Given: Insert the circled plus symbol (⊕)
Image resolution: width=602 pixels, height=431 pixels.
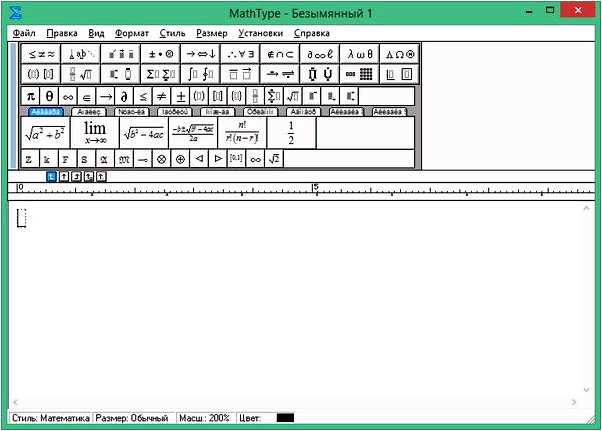Looking at the screenshot, I should [180, 159].
